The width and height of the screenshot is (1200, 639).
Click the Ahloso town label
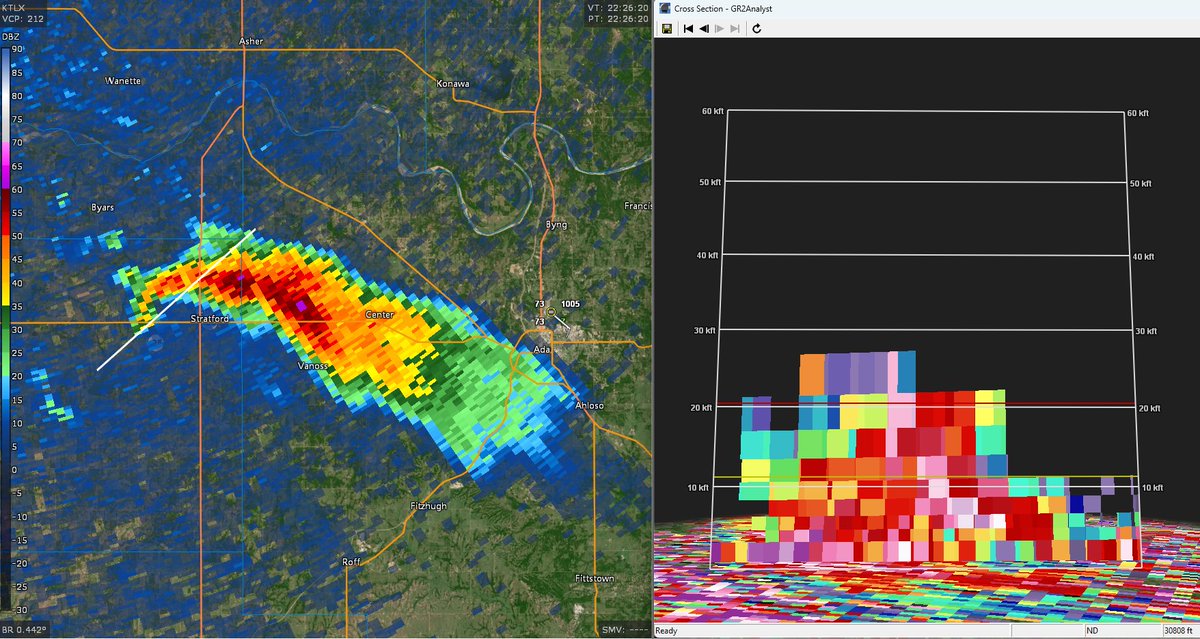coord(590,405)
